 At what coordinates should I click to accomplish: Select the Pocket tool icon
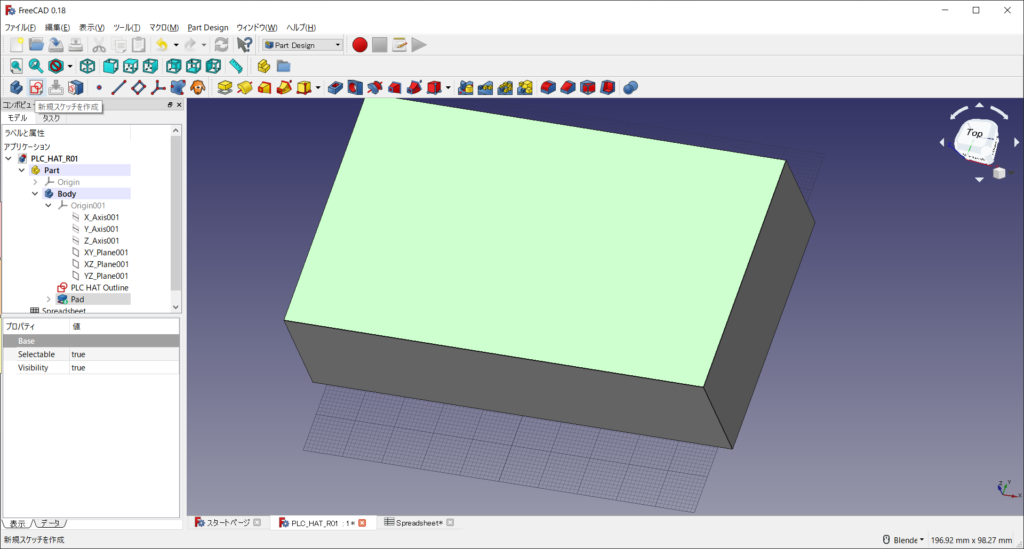[335, 88]
